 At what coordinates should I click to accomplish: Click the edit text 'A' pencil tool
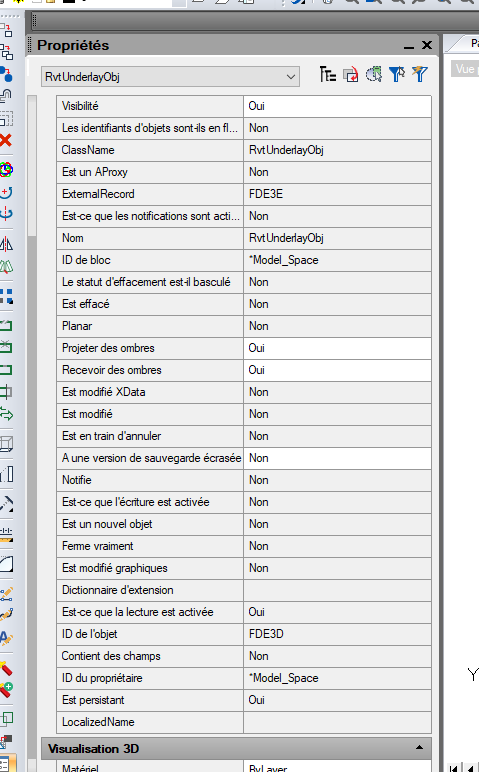coord(6,638)
